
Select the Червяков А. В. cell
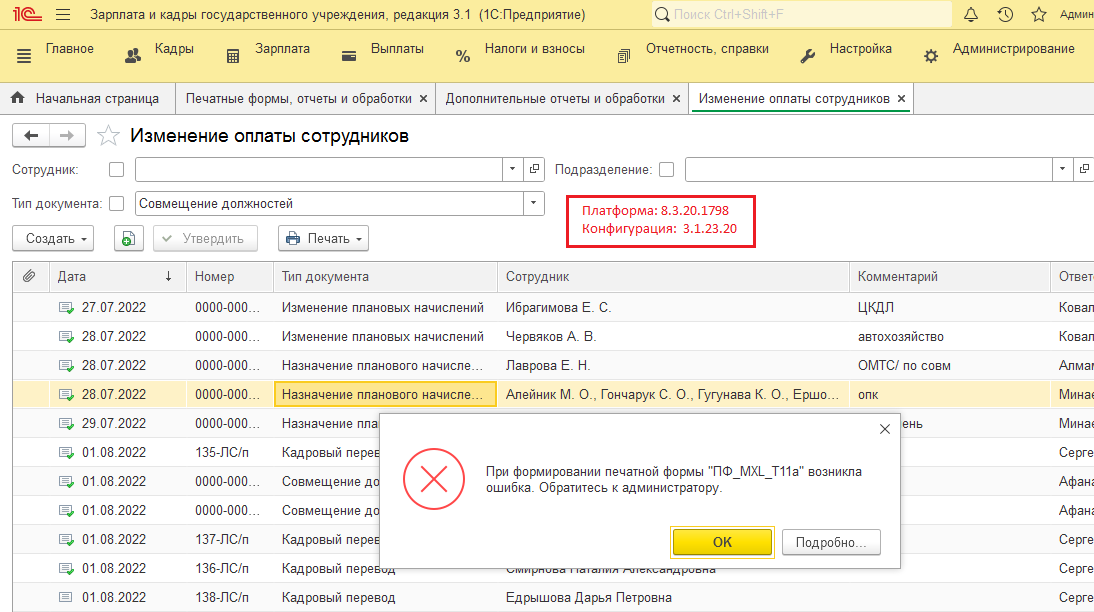pyautogui.click(x=673, y=336)
